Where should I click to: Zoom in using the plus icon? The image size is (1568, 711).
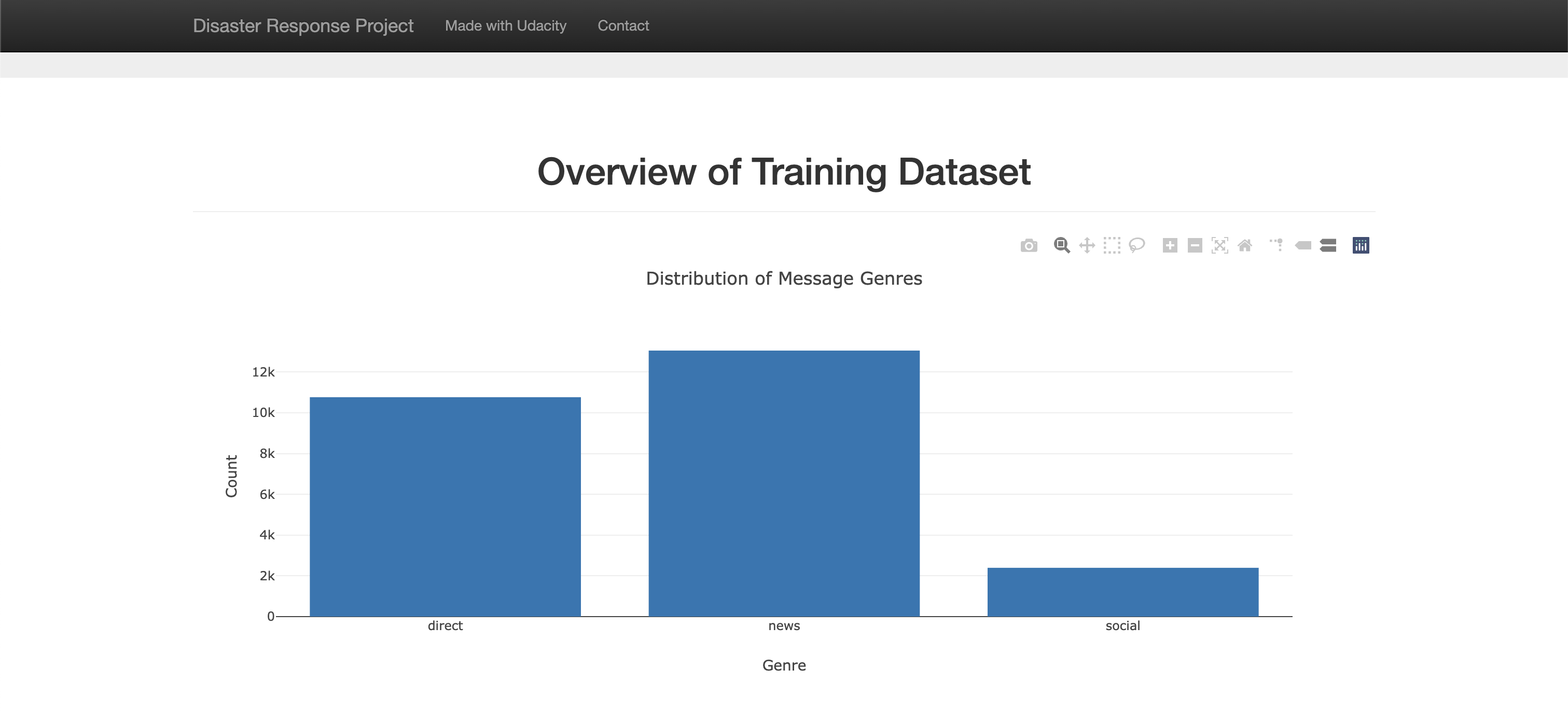click(x=1169, y=245)
